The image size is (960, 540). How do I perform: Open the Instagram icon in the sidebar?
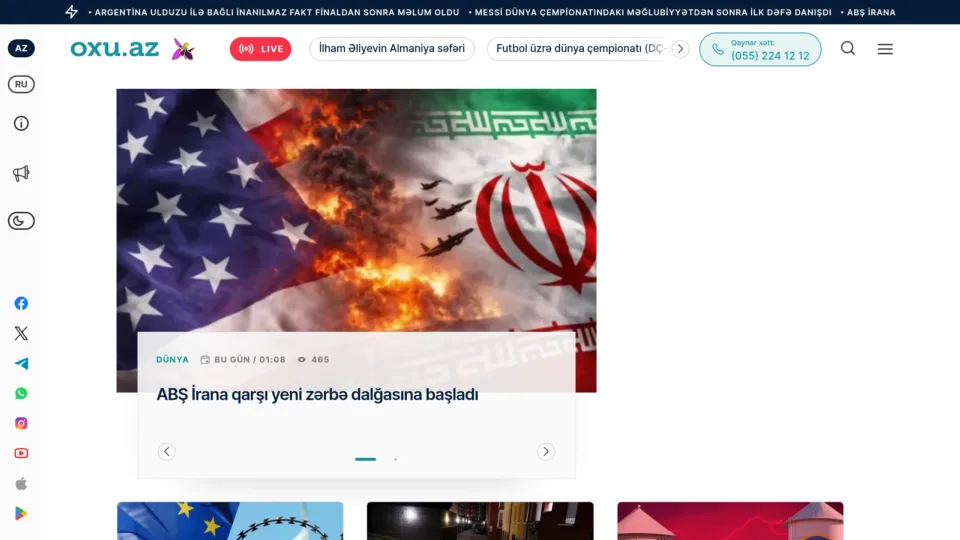pos(21,423)
